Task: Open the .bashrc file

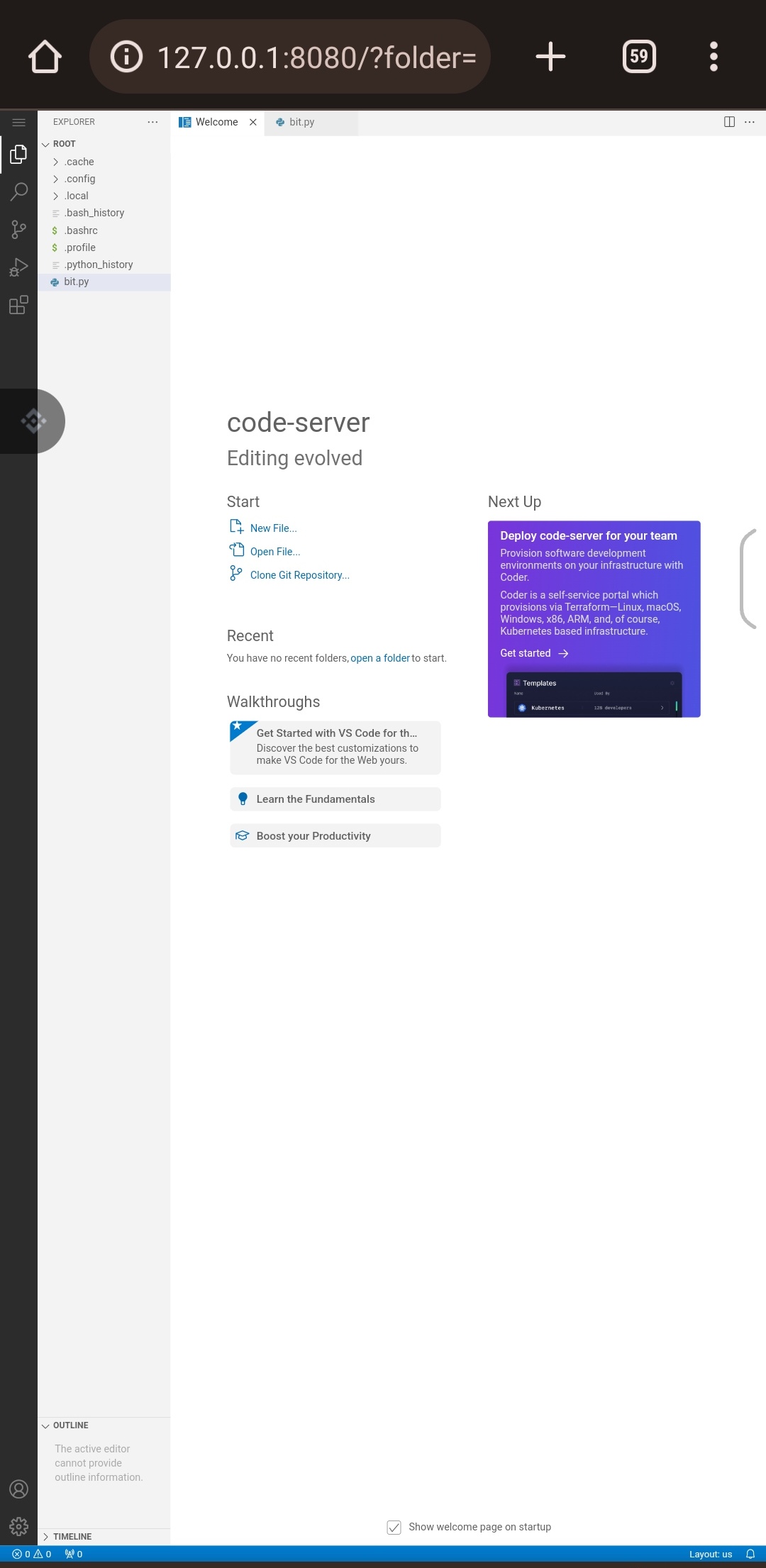Action: [104, 230]
